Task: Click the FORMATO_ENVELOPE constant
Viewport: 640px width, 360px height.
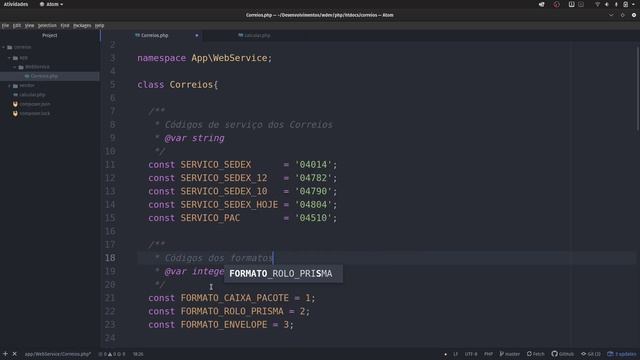Action: 224,325
